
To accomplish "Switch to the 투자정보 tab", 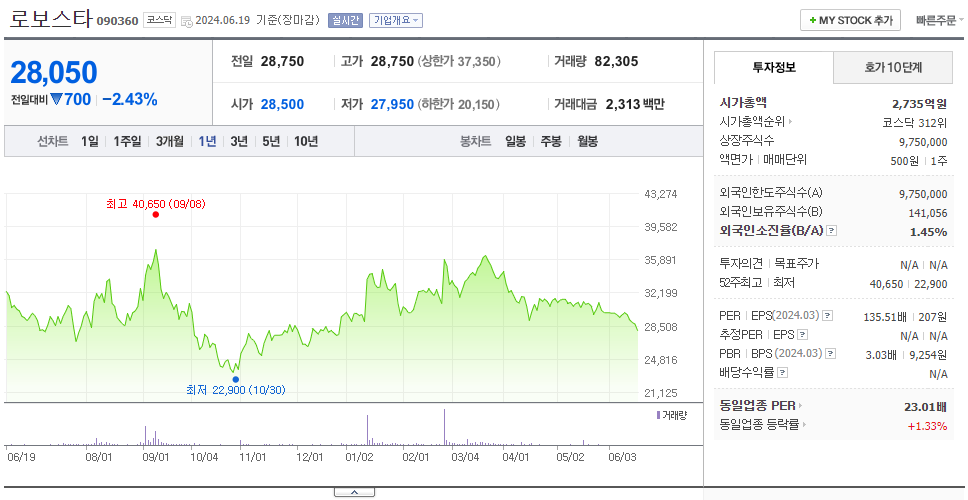I will tap(774, 67).
